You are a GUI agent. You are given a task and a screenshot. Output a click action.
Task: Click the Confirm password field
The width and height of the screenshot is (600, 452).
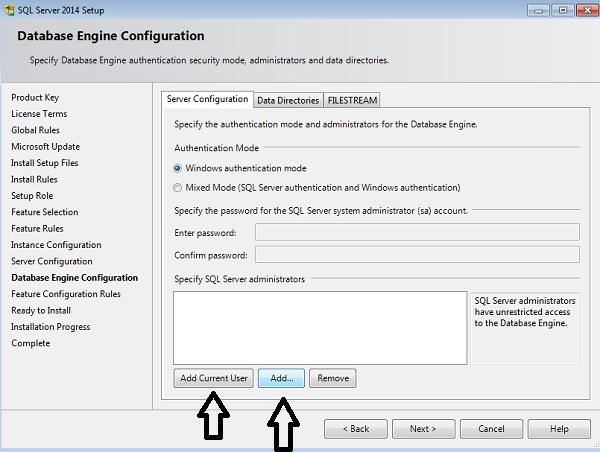[417, 255]
